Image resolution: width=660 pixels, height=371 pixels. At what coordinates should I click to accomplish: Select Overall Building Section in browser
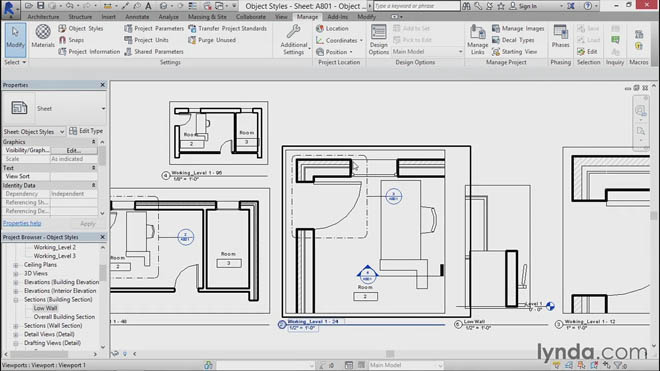[x=64, y=317]
